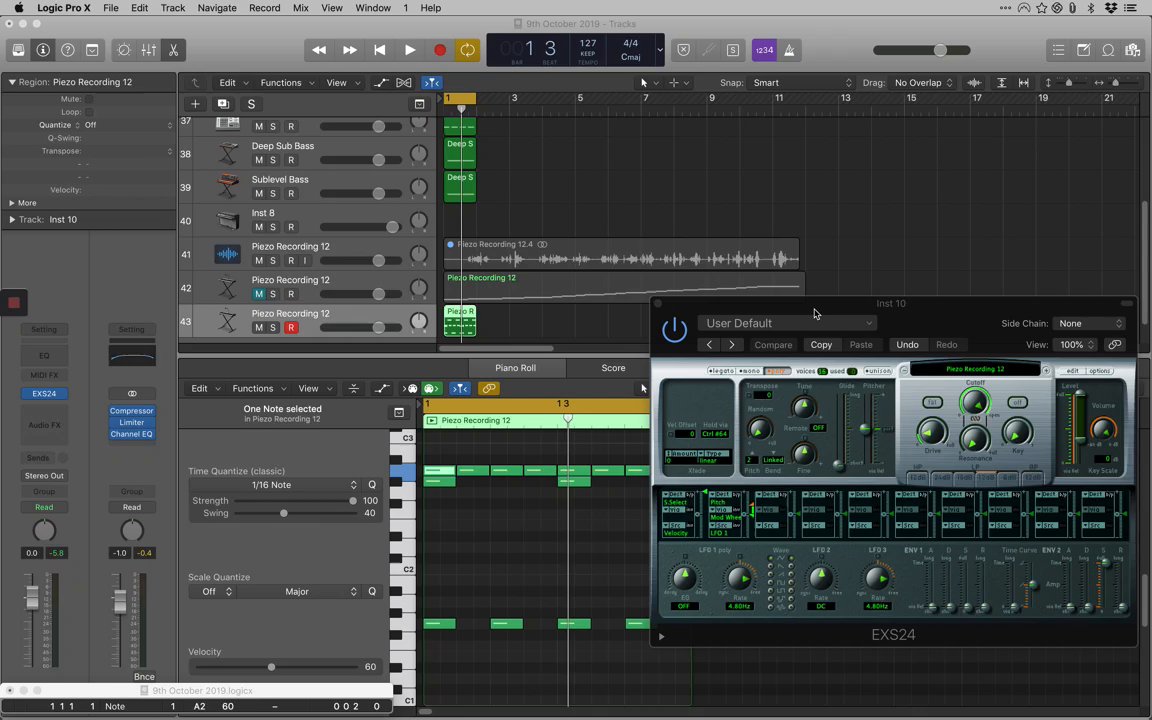Open the Mixer faders icon

(148, 50)
